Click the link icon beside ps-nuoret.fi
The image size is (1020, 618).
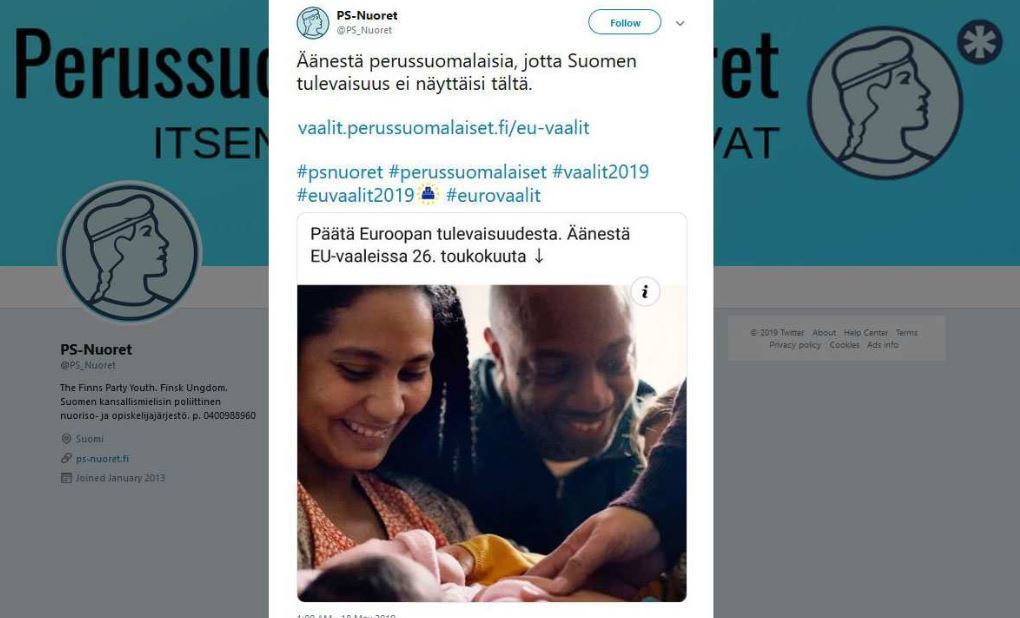(x=66, y=459)
